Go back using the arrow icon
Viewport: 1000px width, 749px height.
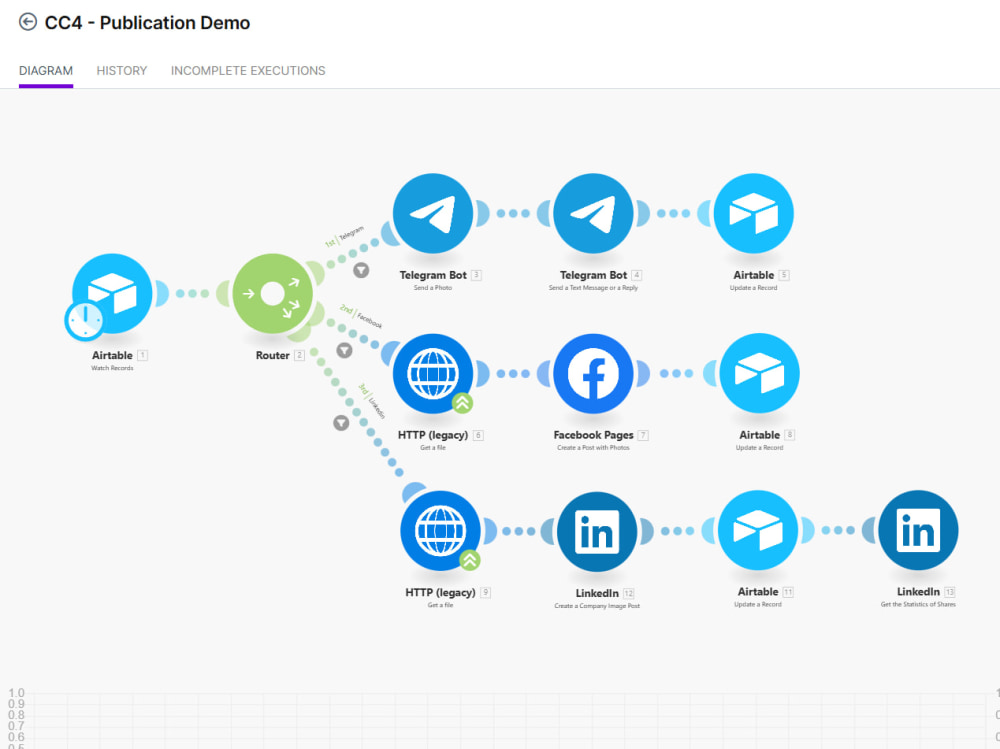[x=27, y=22]
